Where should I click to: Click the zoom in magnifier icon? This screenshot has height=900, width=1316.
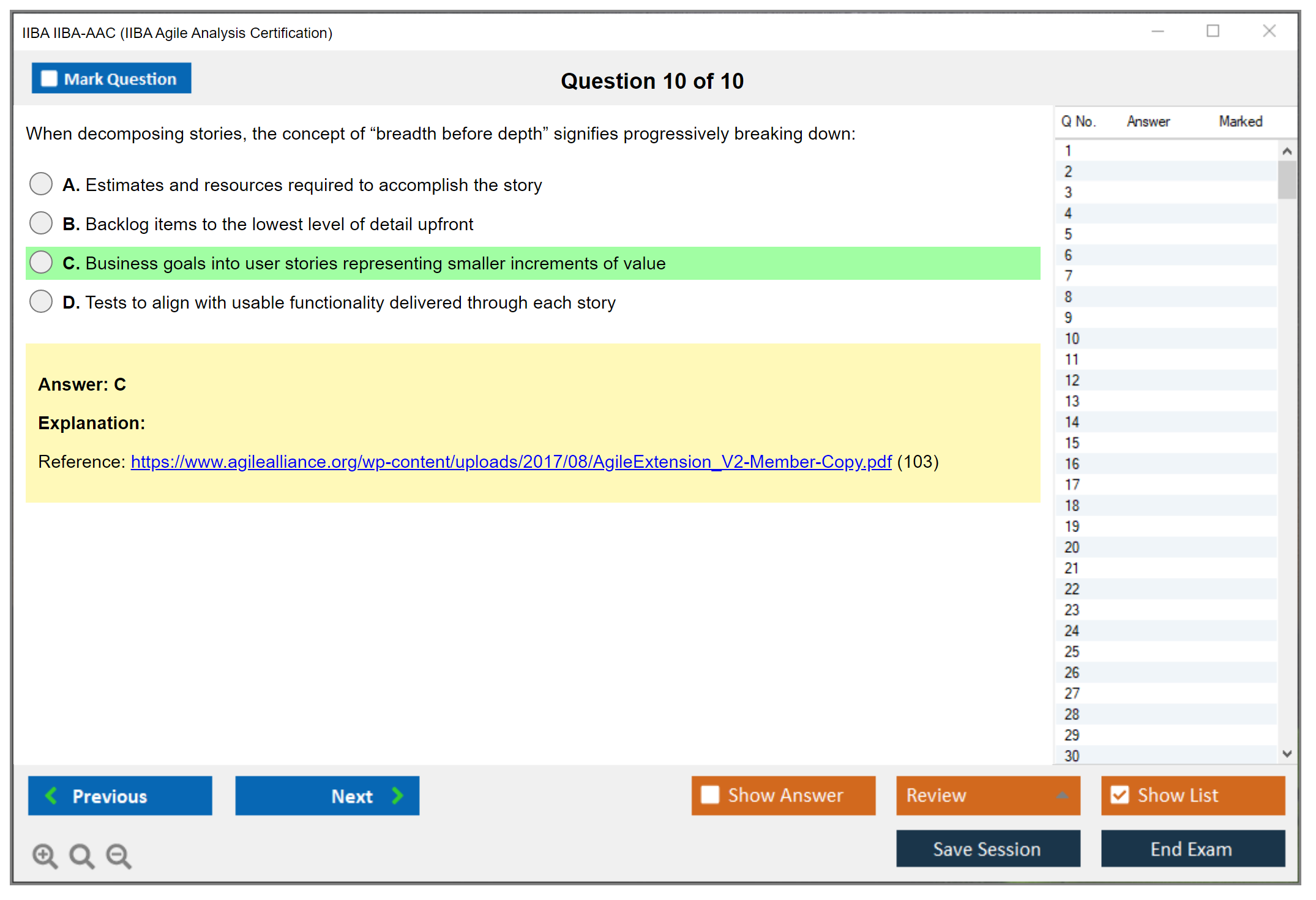tap(44, 855)
